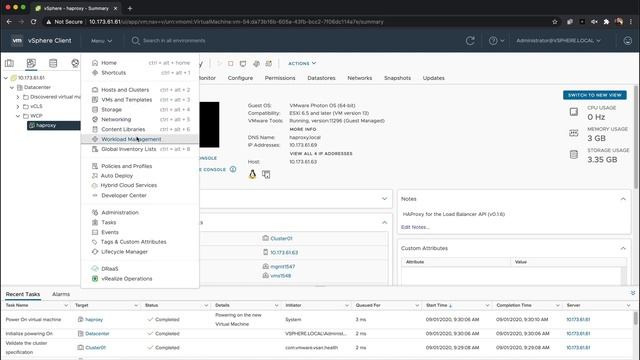Click the edit settings toolbar icon
The height and width of the screenshot is (360, 640).
point(256,63)
